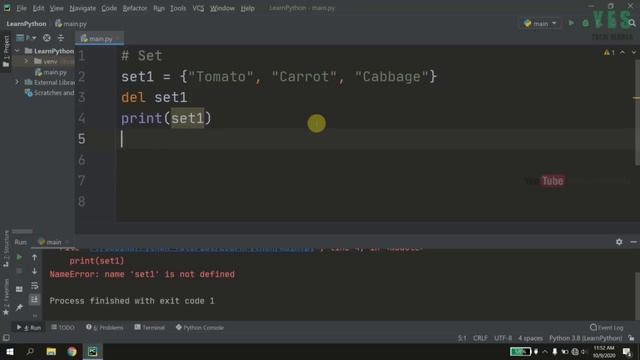
Task: Select the main tab in Run panel
Action: [50, 242]
